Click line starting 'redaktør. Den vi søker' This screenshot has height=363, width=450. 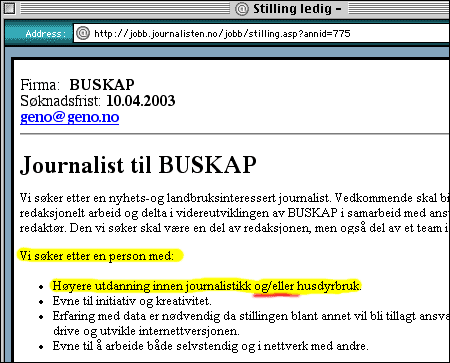pyautogui.click(x=235, y=228)
